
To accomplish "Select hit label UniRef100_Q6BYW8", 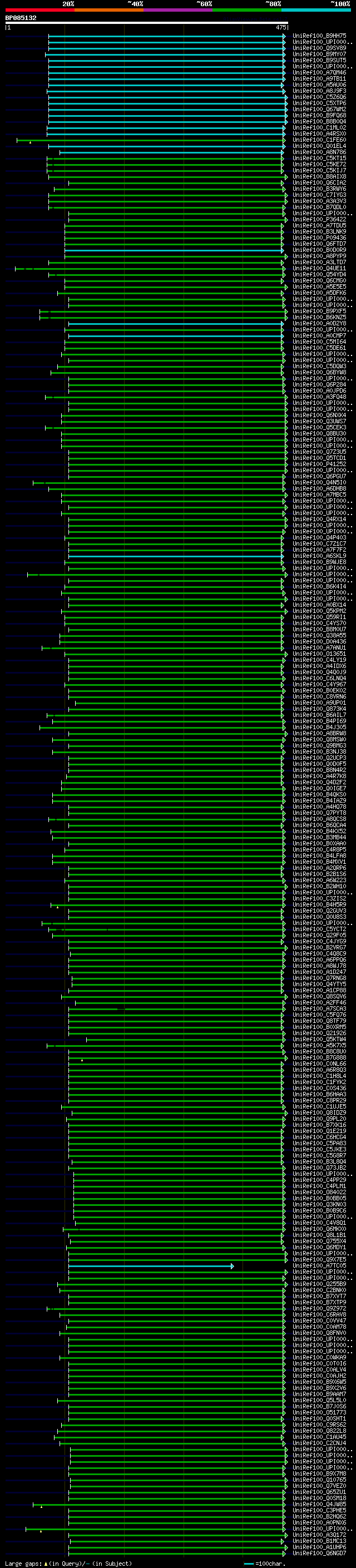I will pos(319,373).
